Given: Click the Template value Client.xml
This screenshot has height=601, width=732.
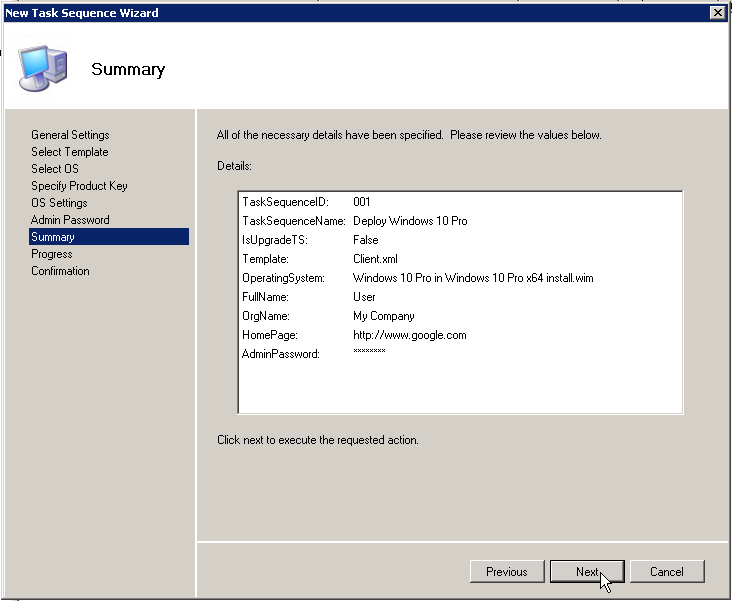Looking at the screenshot, I should pyautogui.click(x=375, y=259).
